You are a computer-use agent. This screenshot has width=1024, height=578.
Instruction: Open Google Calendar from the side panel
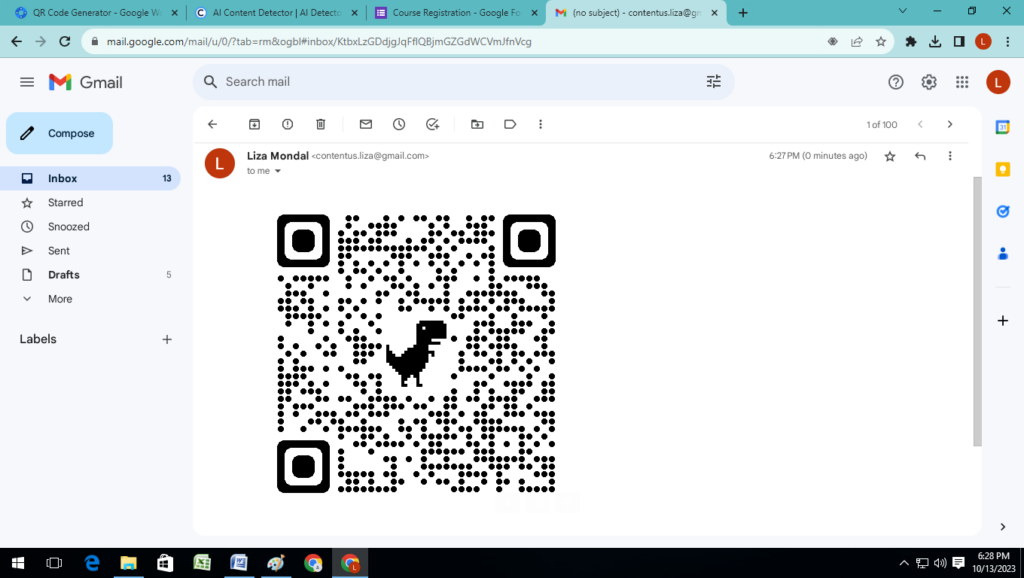(1003, 128)
